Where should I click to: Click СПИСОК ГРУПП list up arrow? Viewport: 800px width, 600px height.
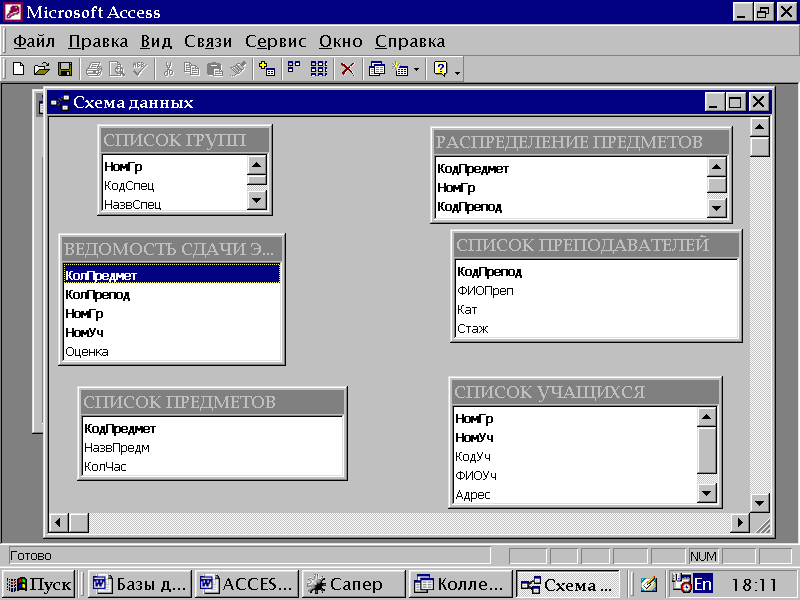256,165
